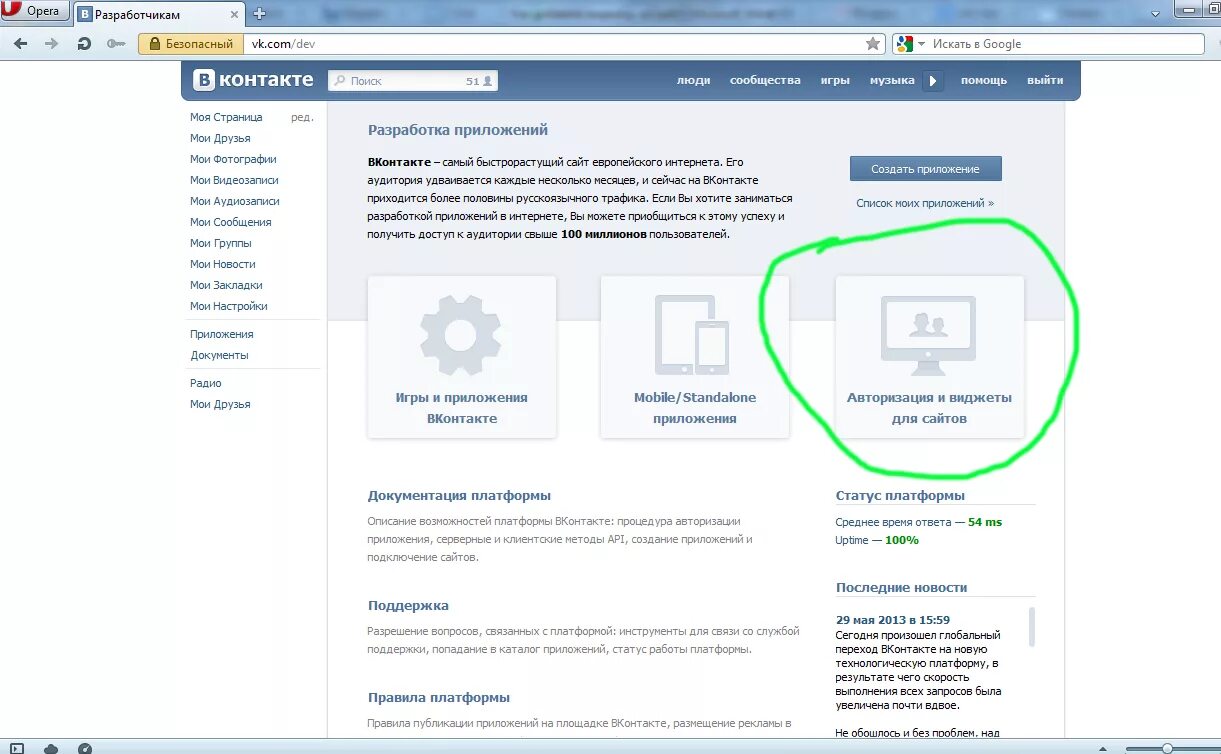This screenshot has width=1221, height=754.
Task: Open Статус платформы heading
Action: click(900, 495)
